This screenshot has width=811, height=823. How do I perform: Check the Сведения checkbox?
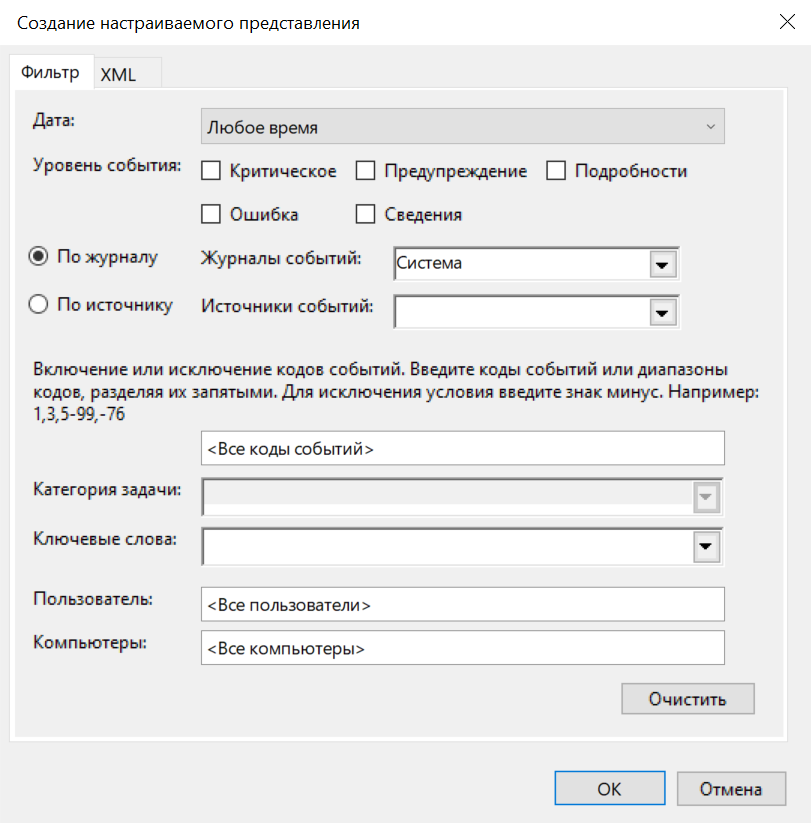click(x=366, y=214)
